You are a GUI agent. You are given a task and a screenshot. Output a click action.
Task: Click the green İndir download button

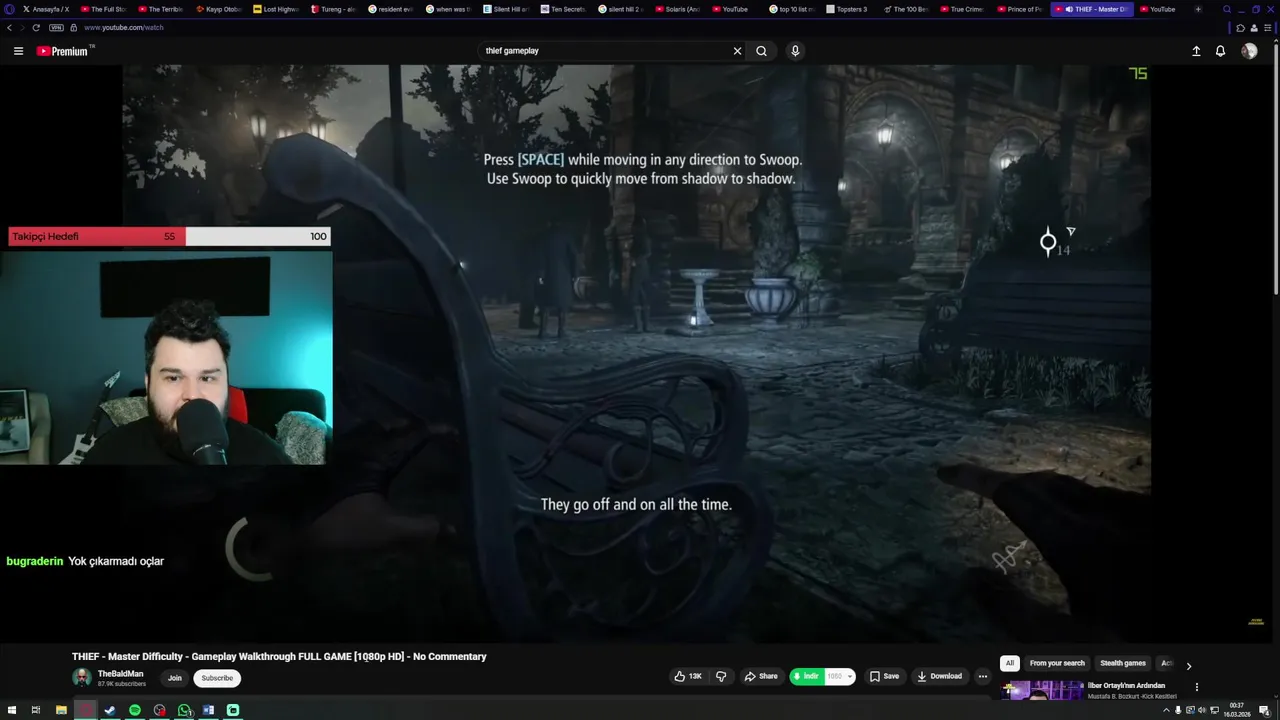[806, 677]
